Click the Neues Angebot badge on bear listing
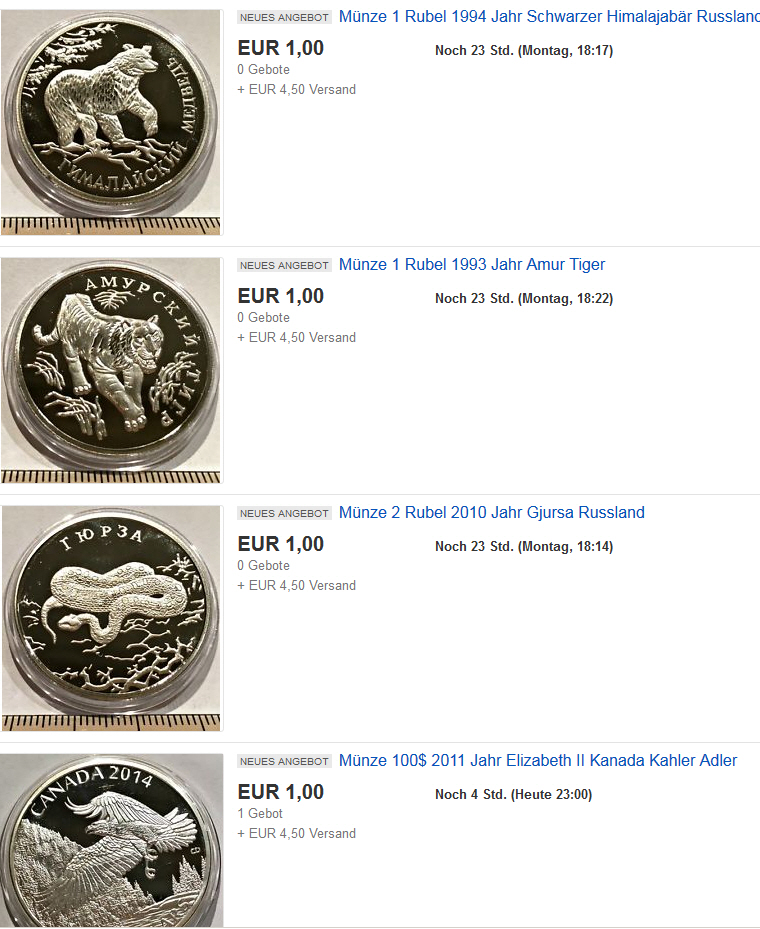Image resolution: width=760 pixels, height=929 pixels. 284,17
